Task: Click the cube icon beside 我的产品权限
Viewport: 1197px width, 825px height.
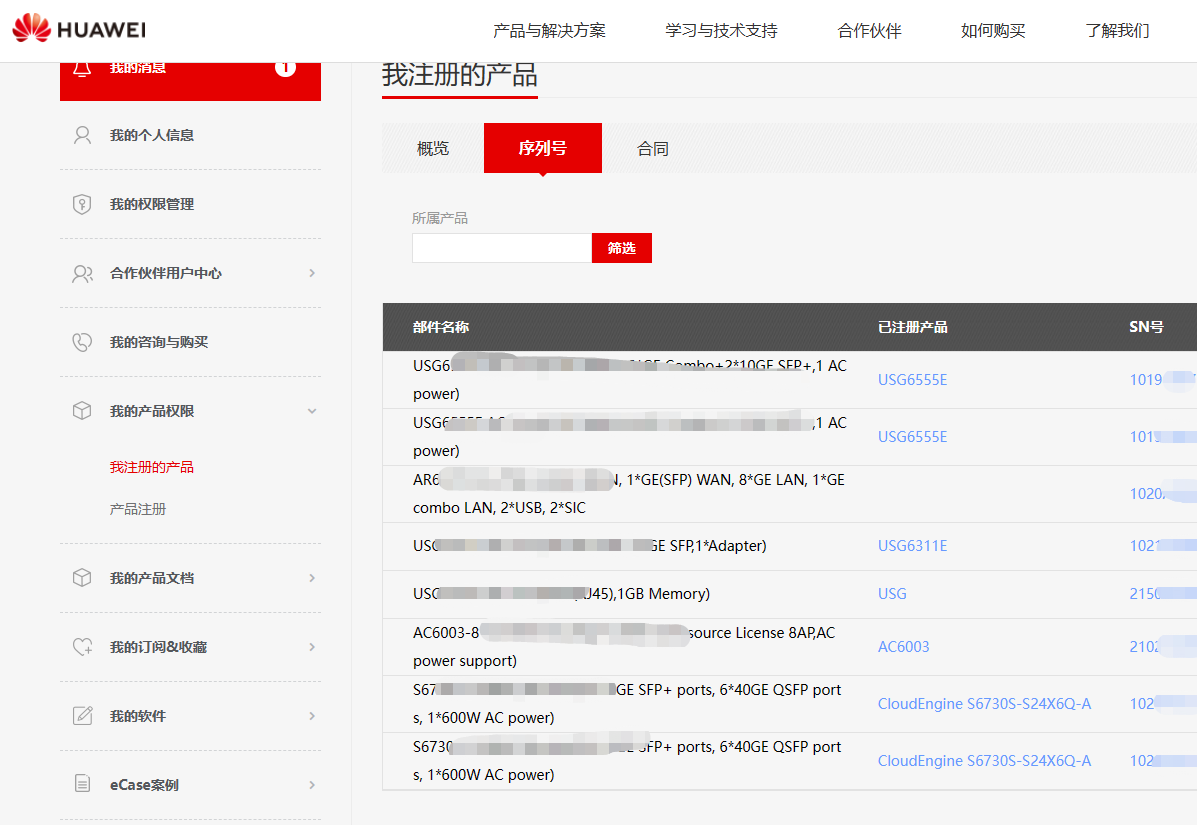Action: coord(82,411)
